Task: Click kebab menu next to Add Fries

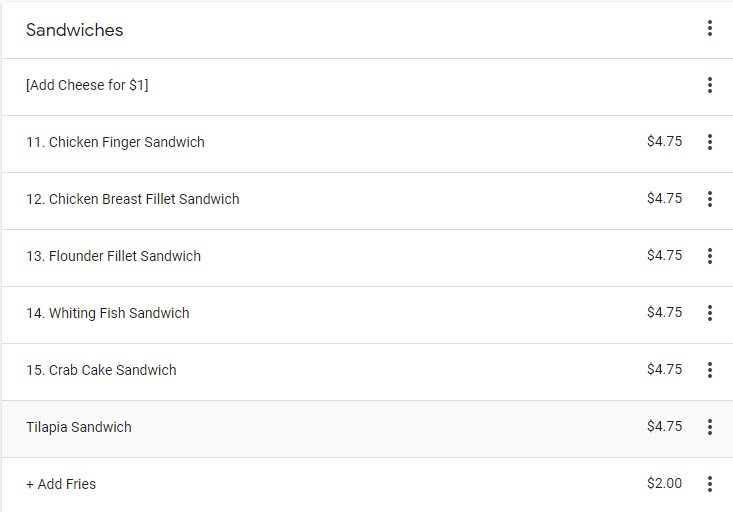Action: 709,484
